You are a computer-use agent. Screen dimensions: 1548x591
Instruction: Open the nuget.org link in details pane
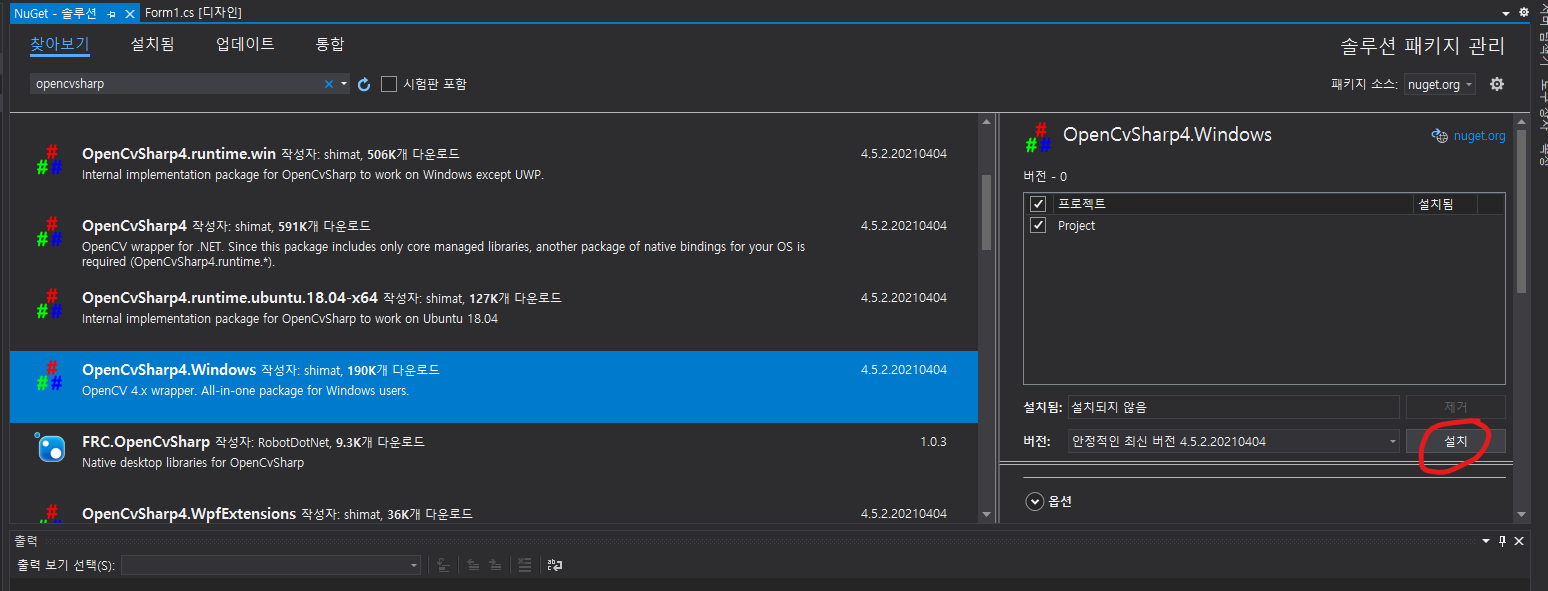point(1479,136)
